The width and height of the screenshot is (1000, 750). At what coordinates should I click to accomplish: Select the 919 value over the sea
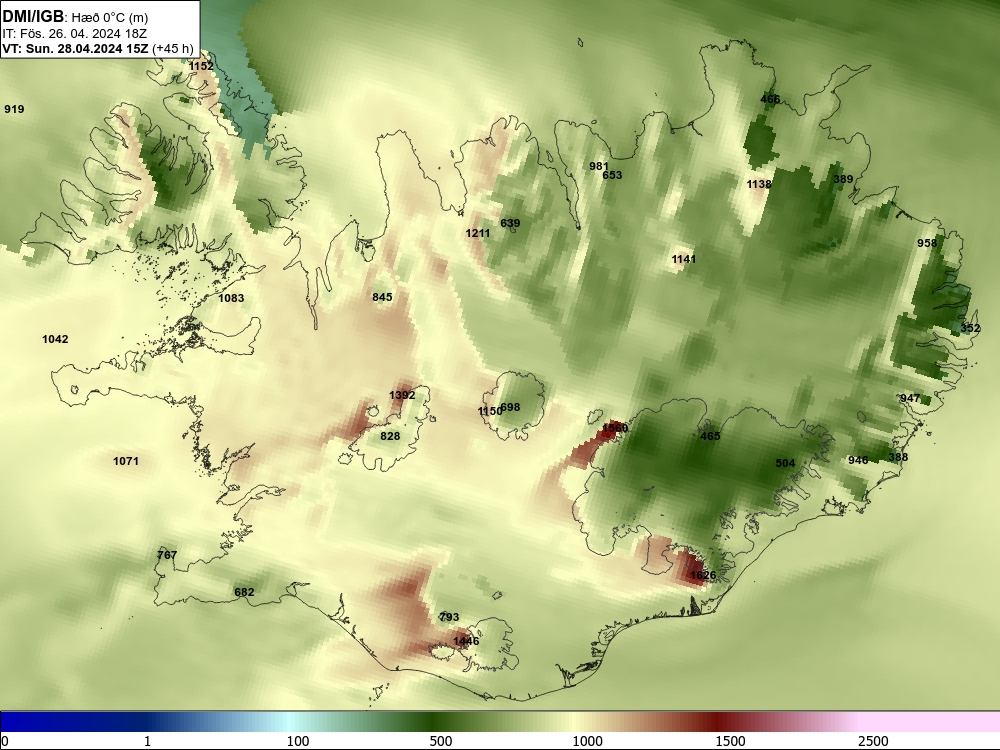14,109
